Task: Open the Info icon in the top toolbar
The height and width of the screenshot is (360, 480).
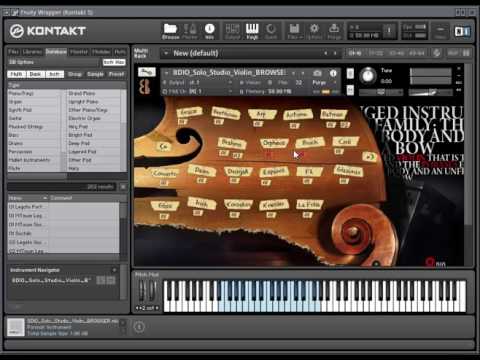Action: (209, 31)
